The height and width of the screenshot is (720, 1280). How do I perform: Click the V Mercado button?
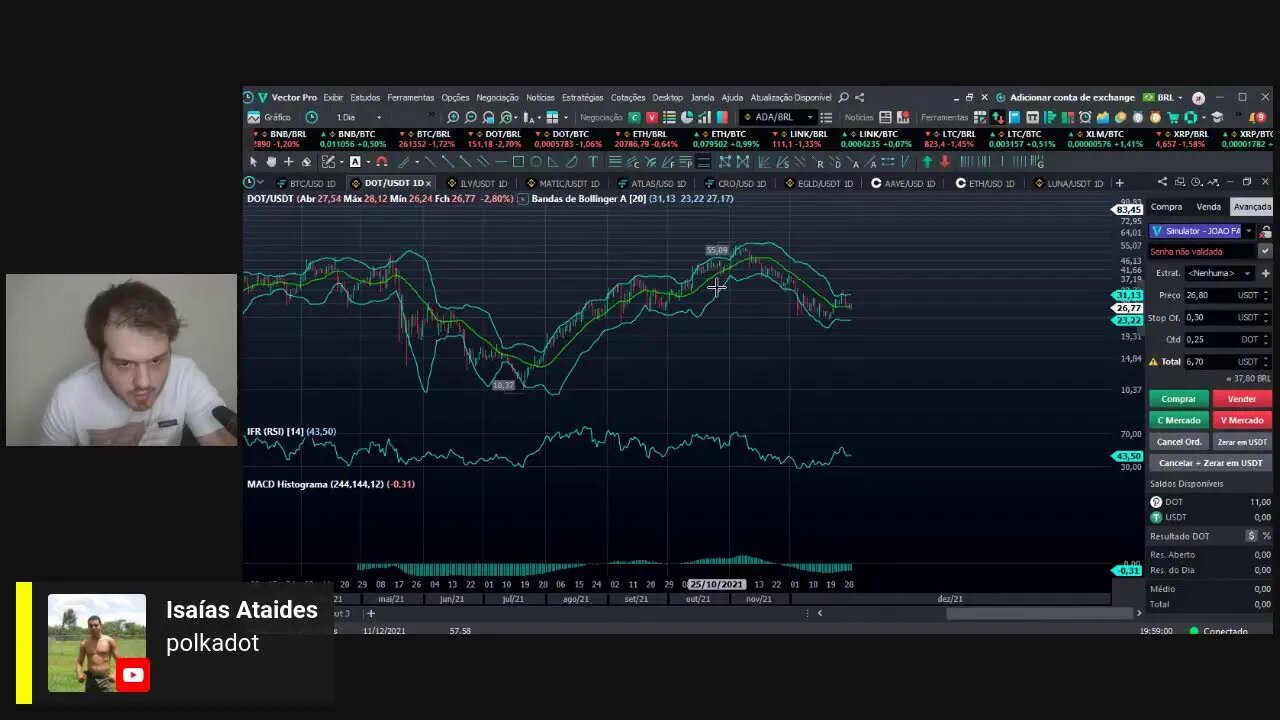1242,420
